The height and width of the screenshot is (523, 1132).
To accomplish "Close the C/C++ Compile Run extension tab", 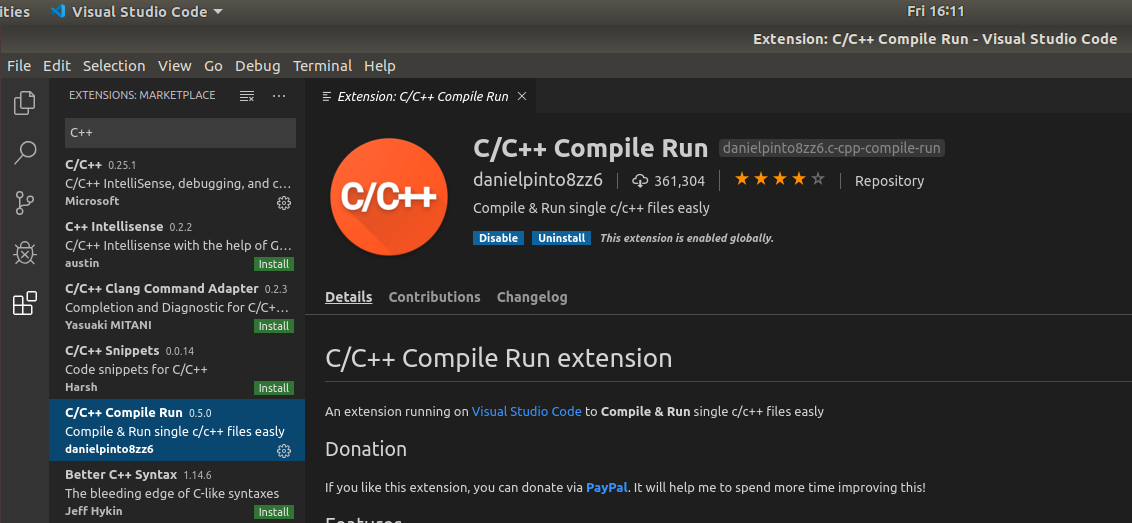I will [x=523, y=96].
